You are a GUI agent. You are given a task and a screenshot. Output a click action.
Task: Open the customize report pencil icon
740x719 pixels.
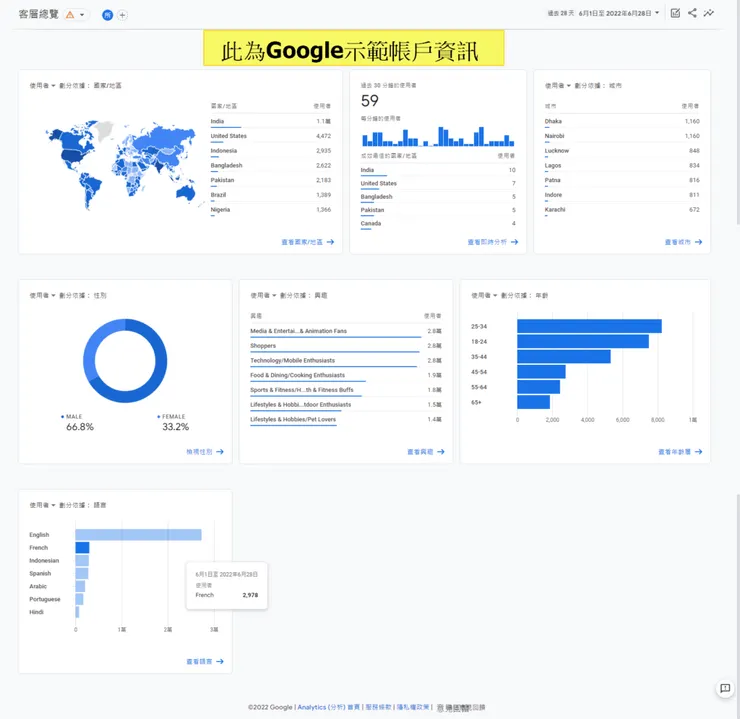point(675,13)
